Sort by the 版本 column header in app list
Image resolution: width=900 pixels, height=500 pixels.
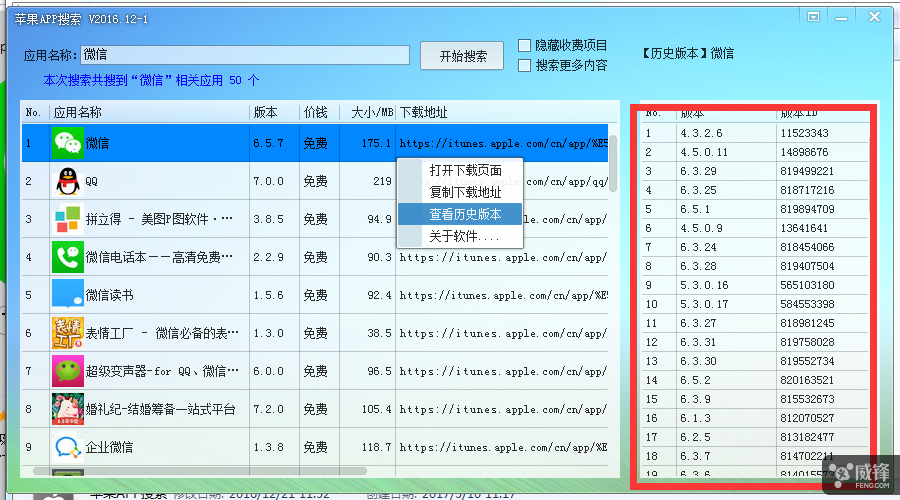(x=274, y=113)
